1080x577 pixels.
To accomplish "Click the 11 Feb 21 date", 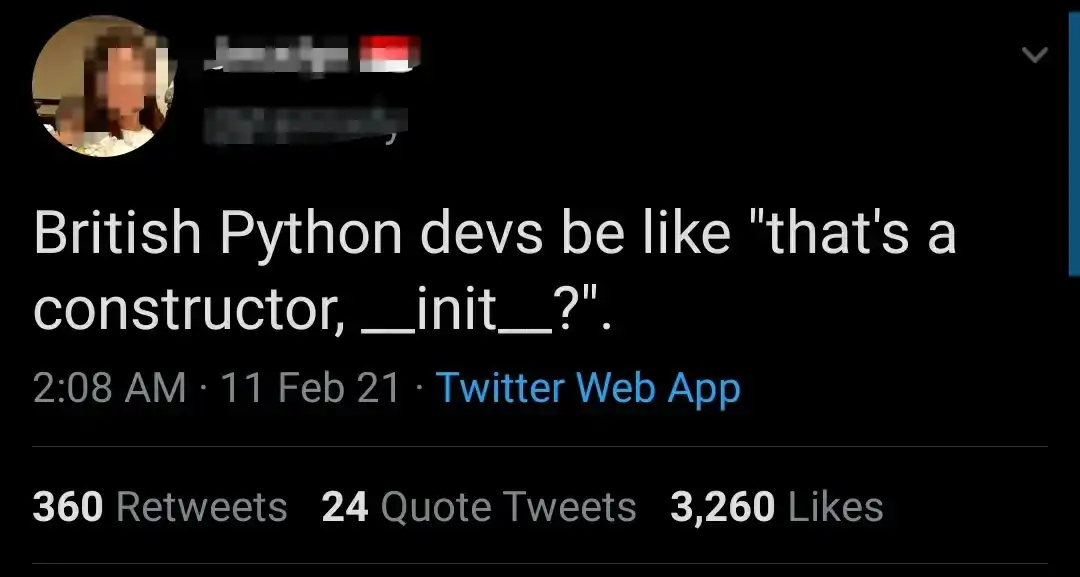I will coord(310,387).
